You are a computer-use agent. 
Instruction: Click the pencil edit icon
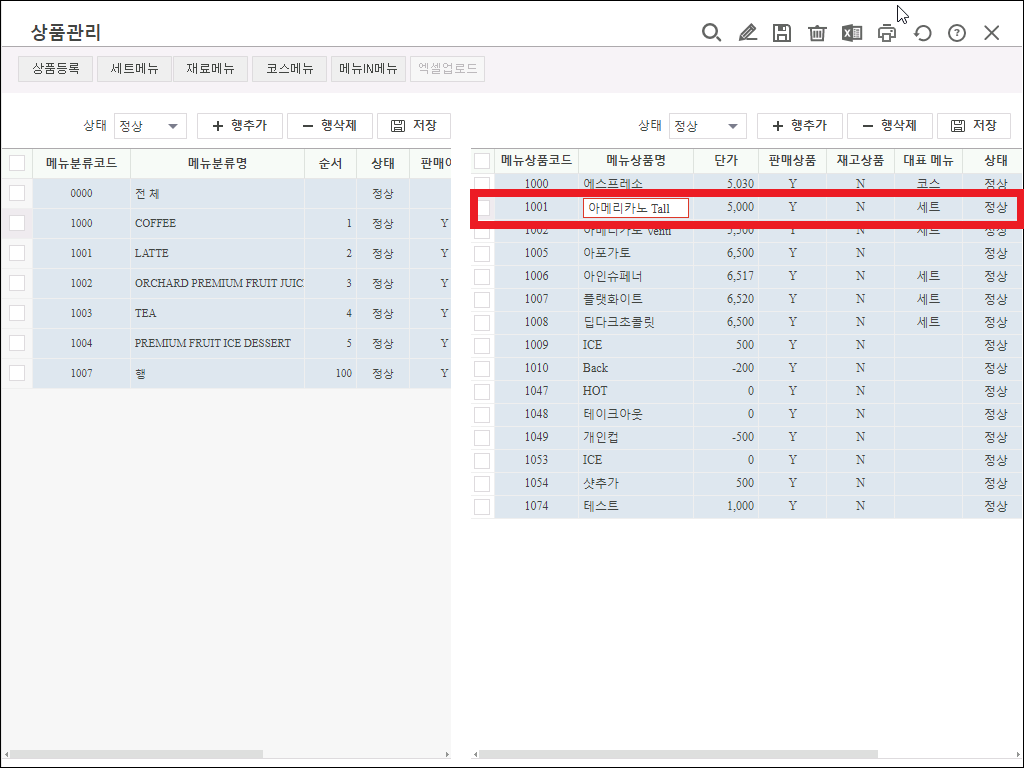[747, 33]
